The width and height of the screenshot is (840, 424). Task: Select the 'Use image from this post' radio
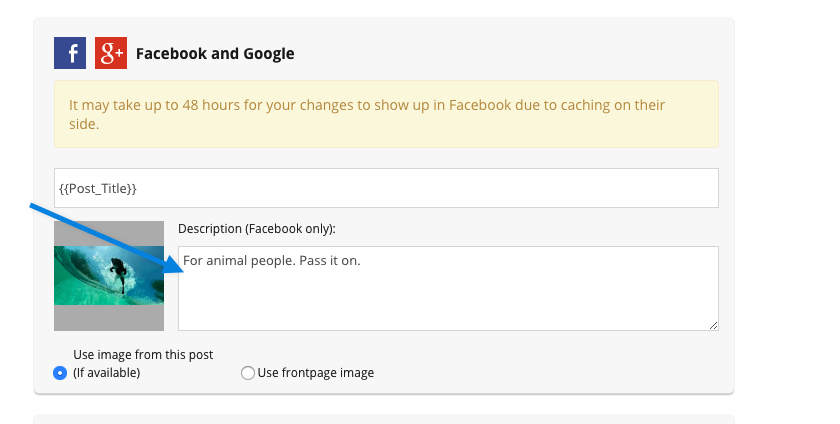60,373
